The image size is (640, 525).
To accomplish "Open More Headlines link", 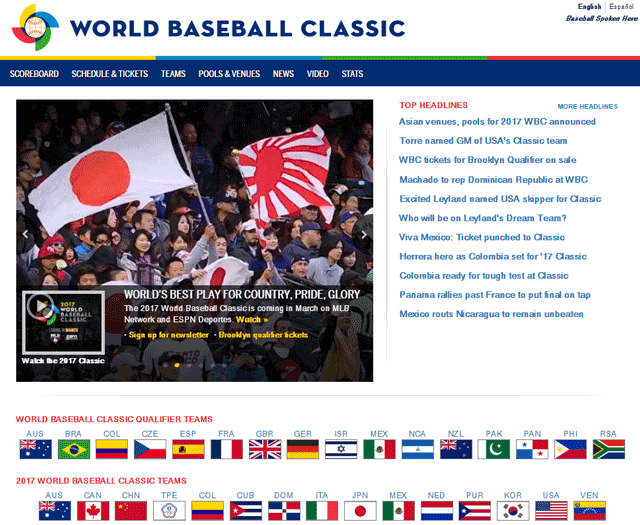I will 587,107.
